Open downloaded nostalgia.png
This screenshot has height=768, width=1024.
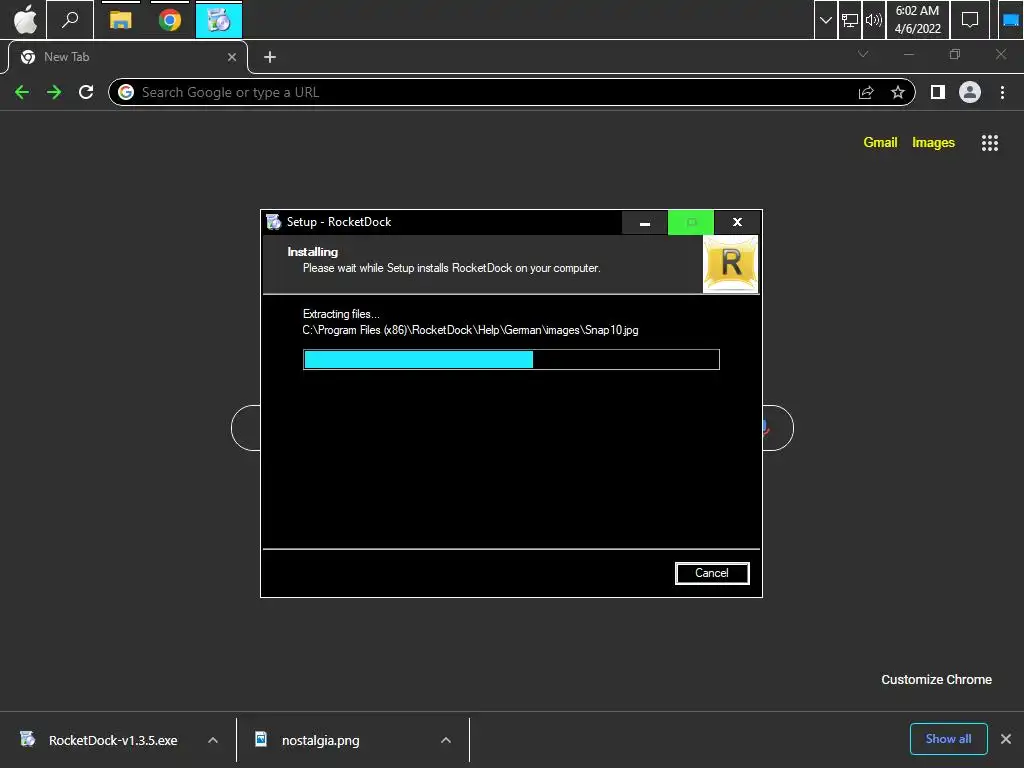pos(320,741)
